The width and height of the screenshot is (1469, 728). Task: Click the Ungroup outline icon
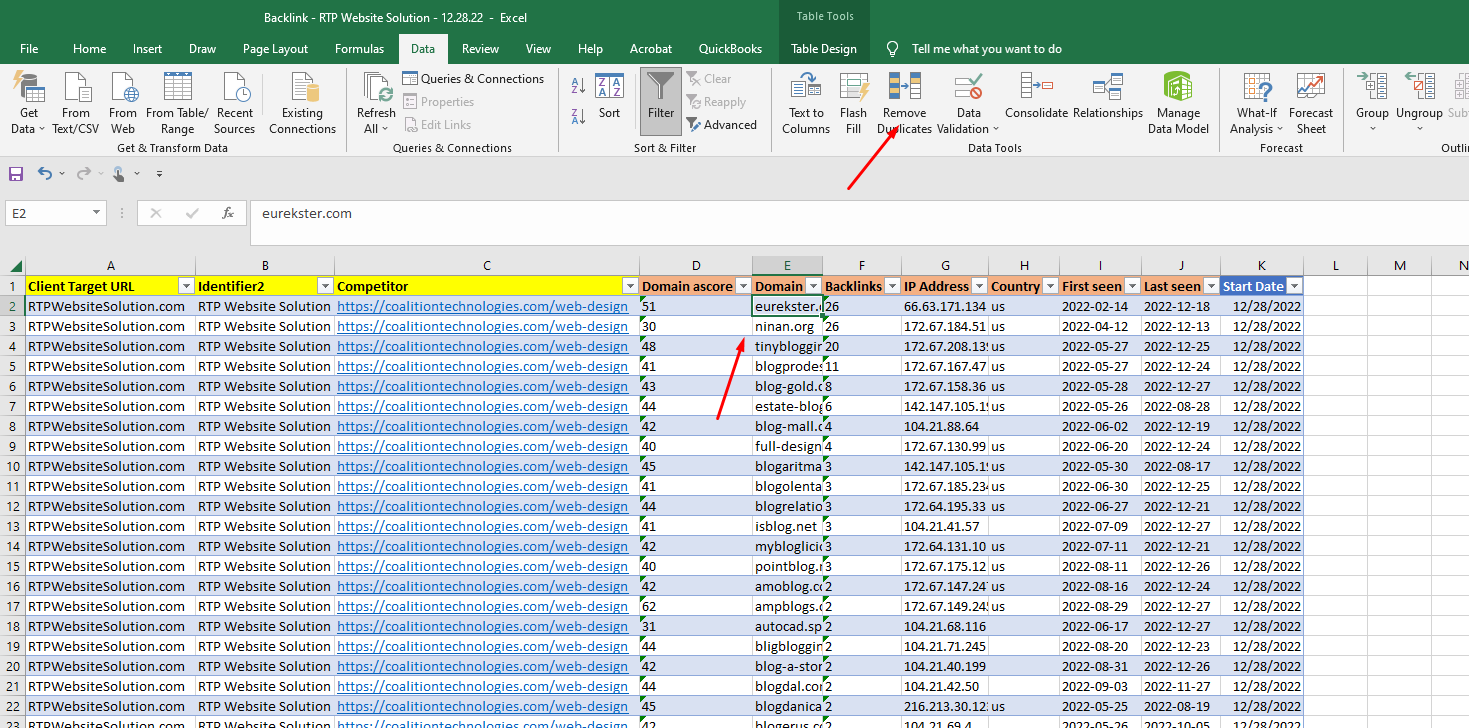pos(1419,86)
